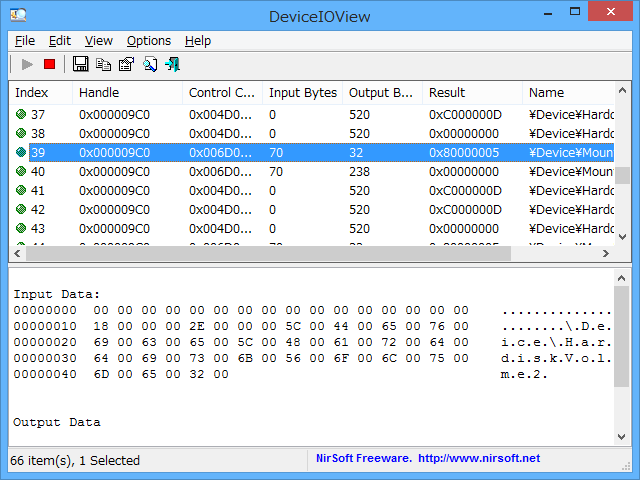Click the data pane scroll down arrow

622,437
